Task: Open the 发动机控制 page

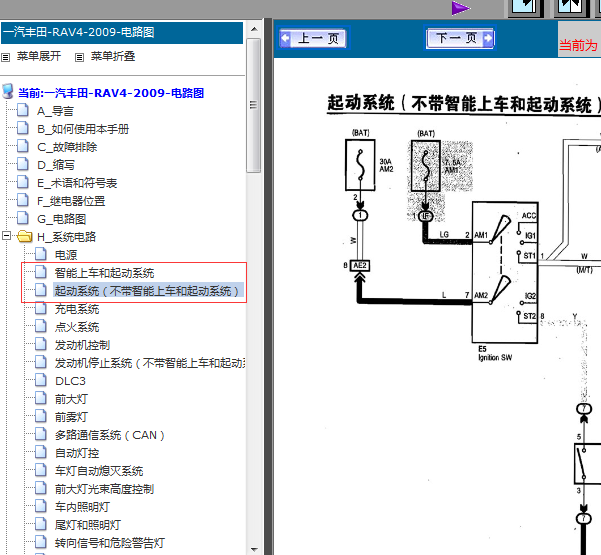Action: coord(82,345)
